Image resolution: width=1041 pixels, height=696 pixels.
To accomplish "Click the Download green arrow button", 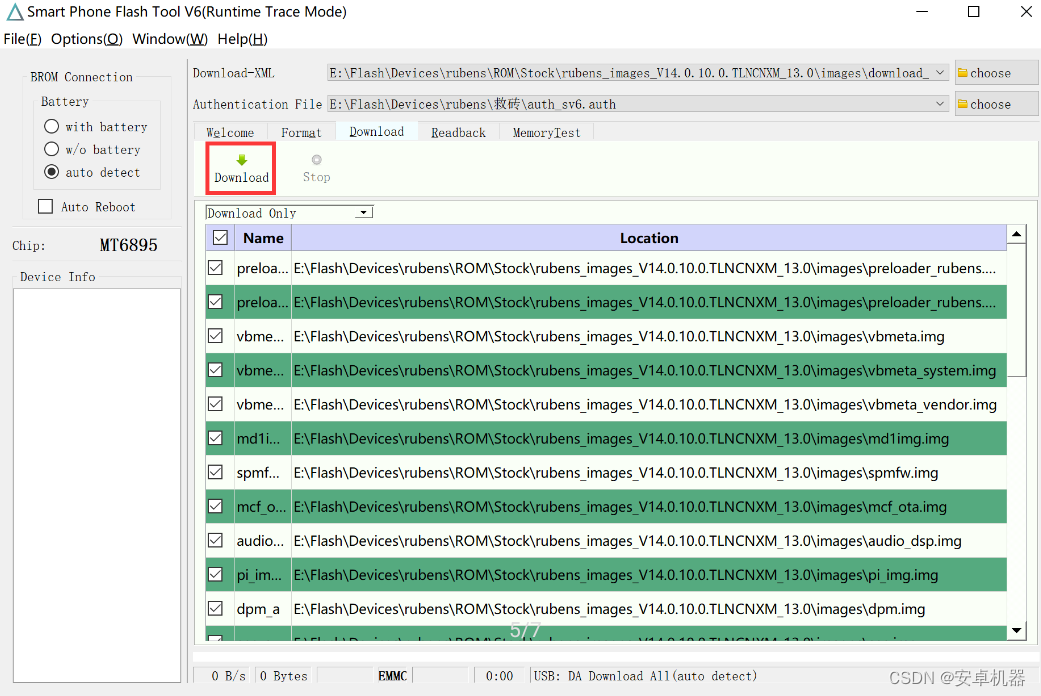I will coord(241,168).
